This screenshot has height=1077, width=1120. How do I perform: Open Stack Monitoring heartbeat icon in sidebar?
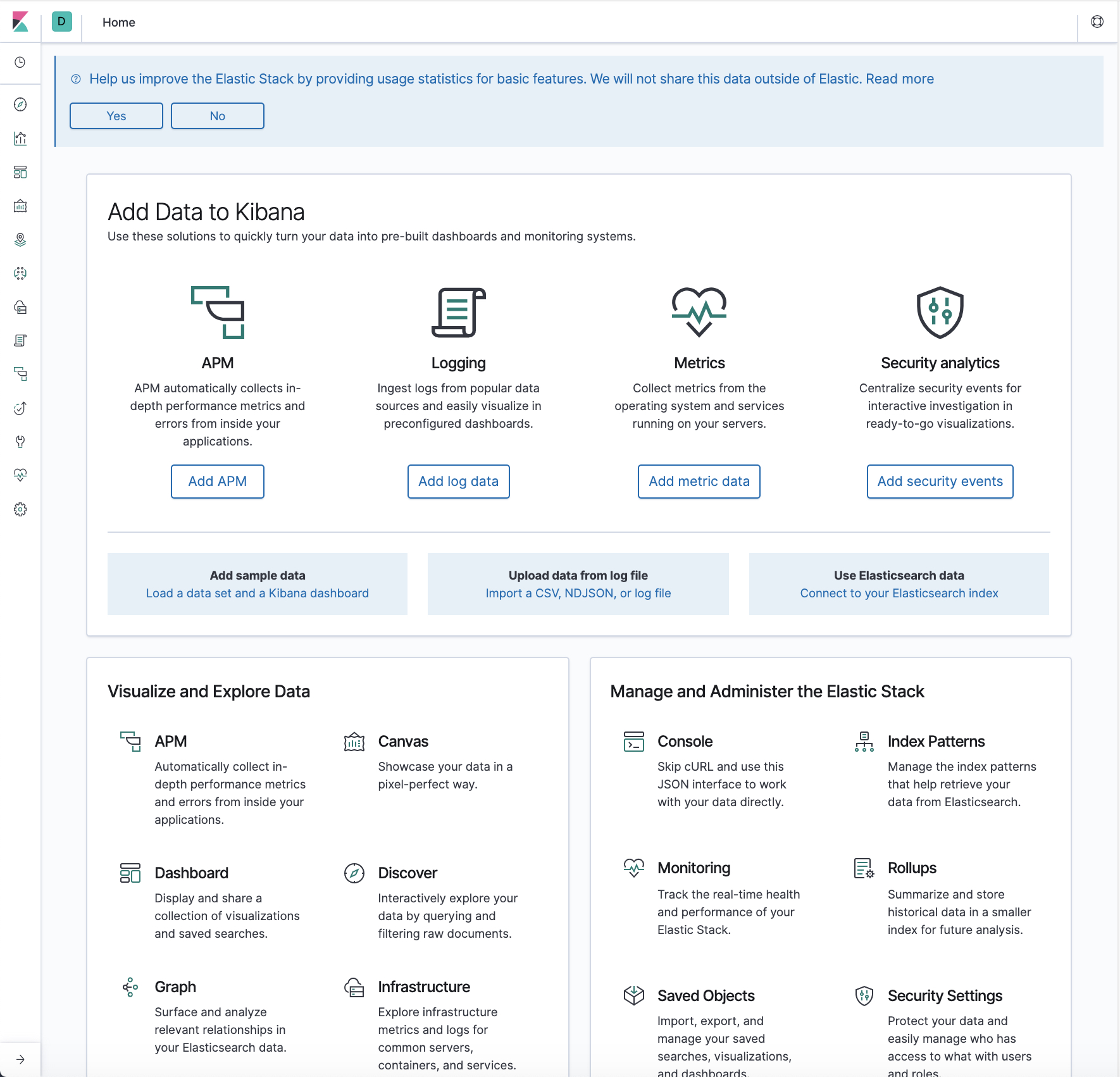point(20,475)
